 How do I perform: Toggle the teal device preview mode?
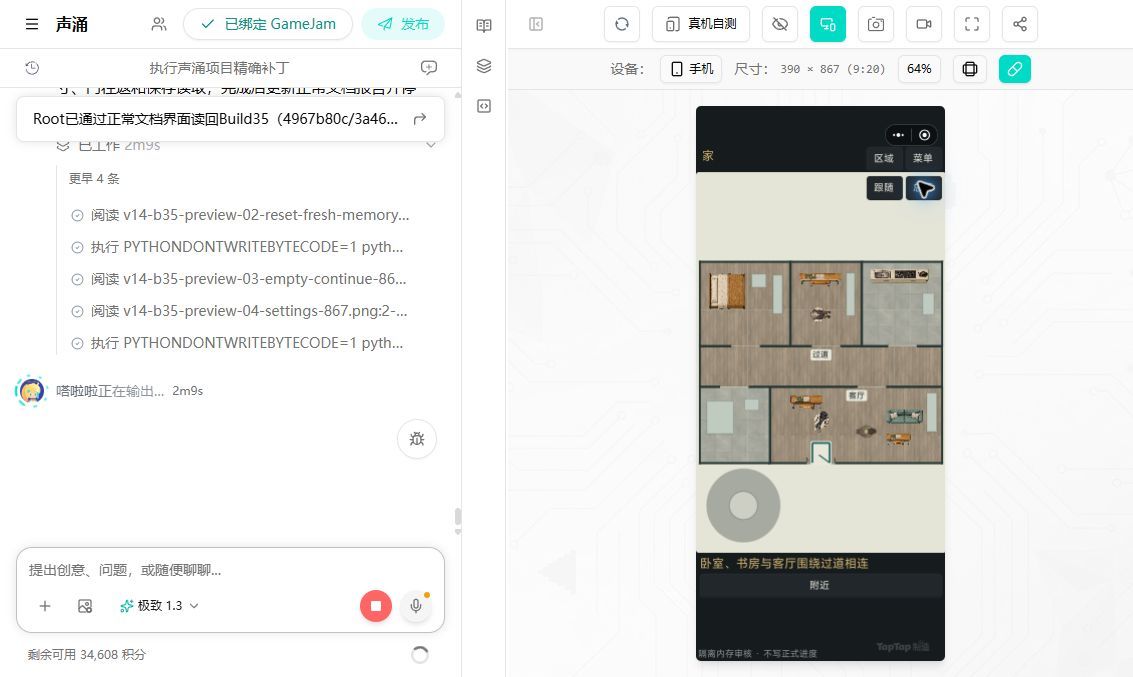(827, 24)
